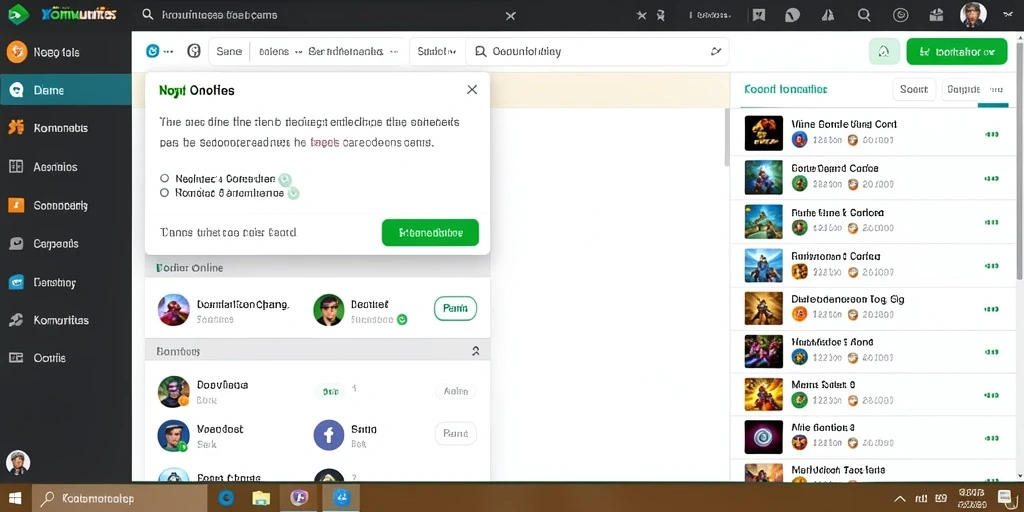This screenshot has width=1024, height=512.
Task: Open the 'Sendrienentes' dropdown in the toolbar
Action: click(x=353, y=51)
